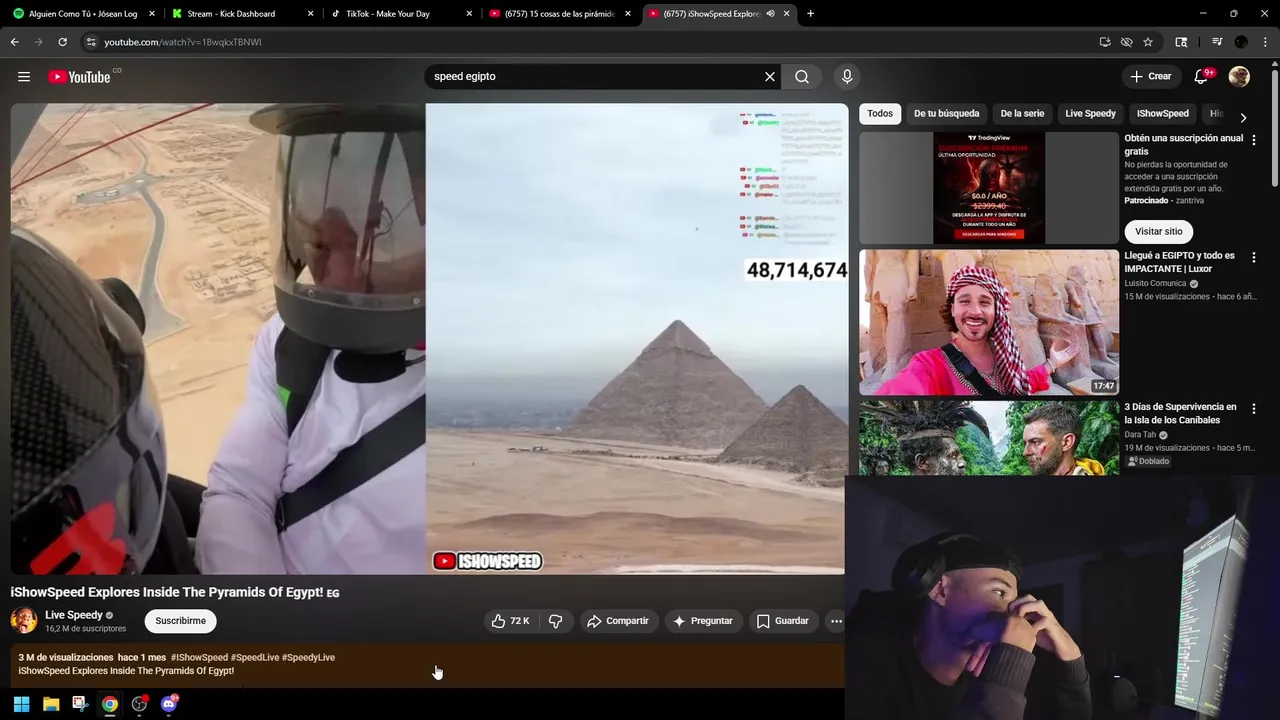Open OBS Studio from the taskbar
This screenshot has width=1280, height=720.
click(x=139, y=704)
